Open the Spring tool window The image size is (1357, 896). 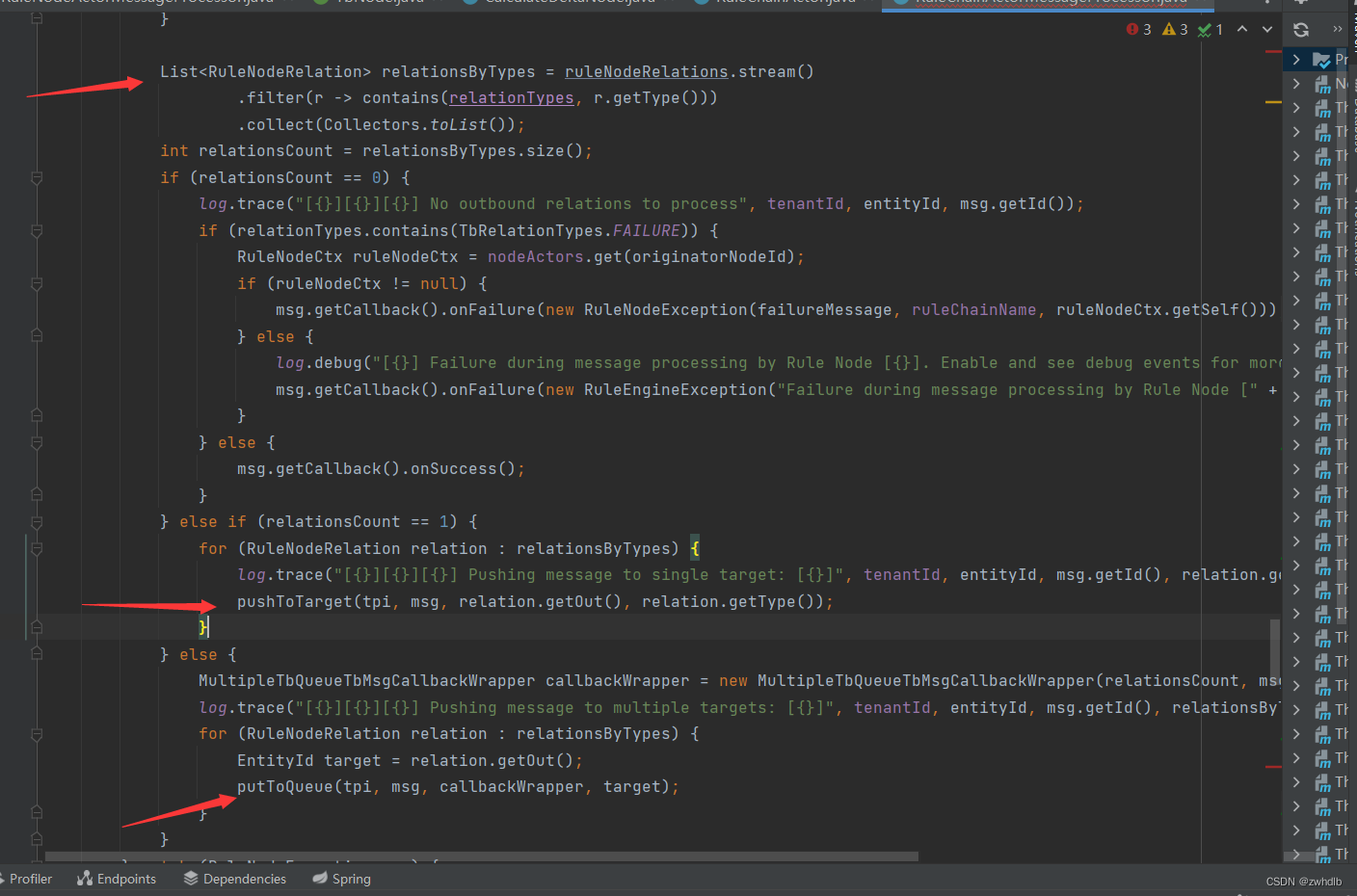pyautogui.click(x=342, y=879)
